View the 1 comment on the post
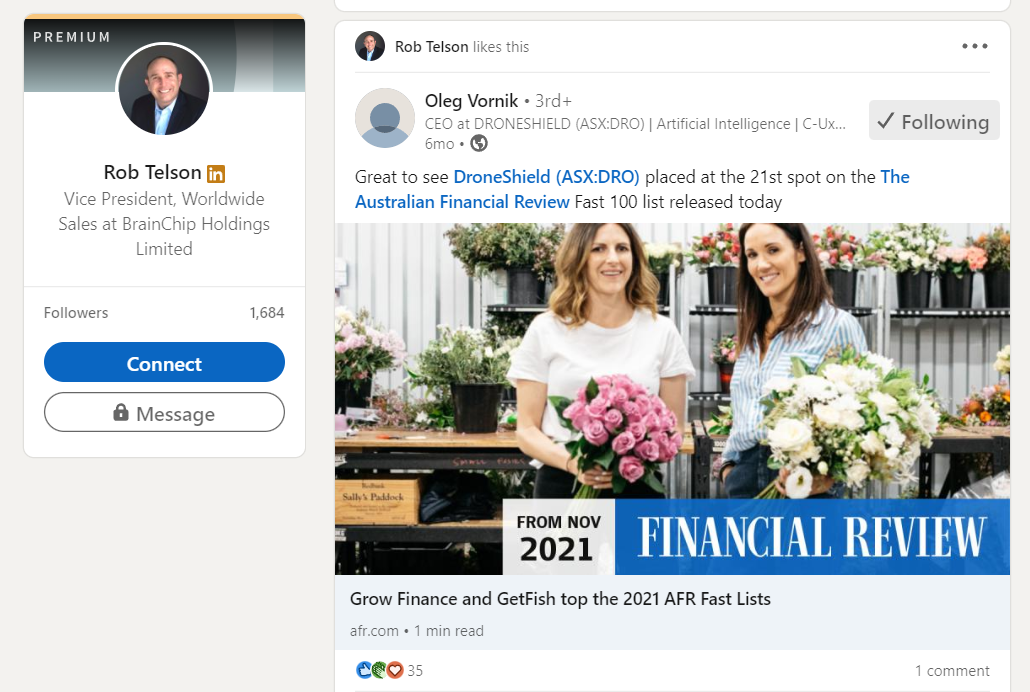Screen dimensions: 1030x692 [952, 670]
